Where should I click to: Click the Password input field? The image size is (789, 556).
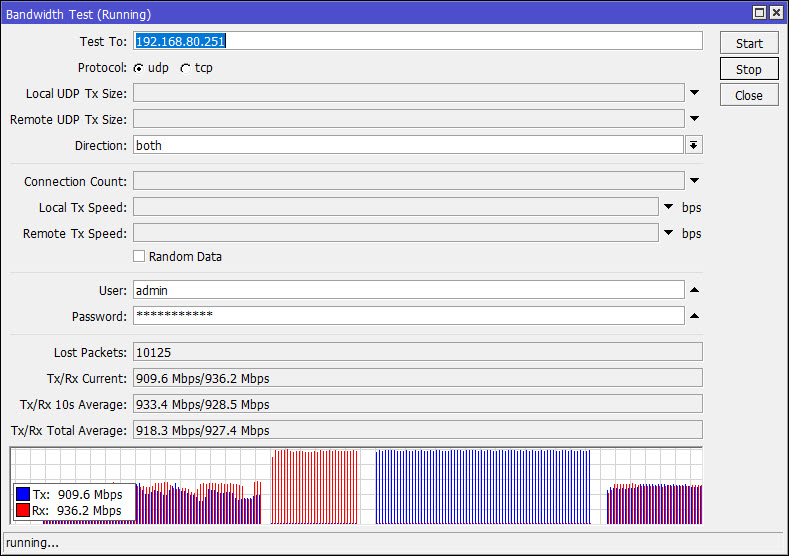click(x=409, y=315)
